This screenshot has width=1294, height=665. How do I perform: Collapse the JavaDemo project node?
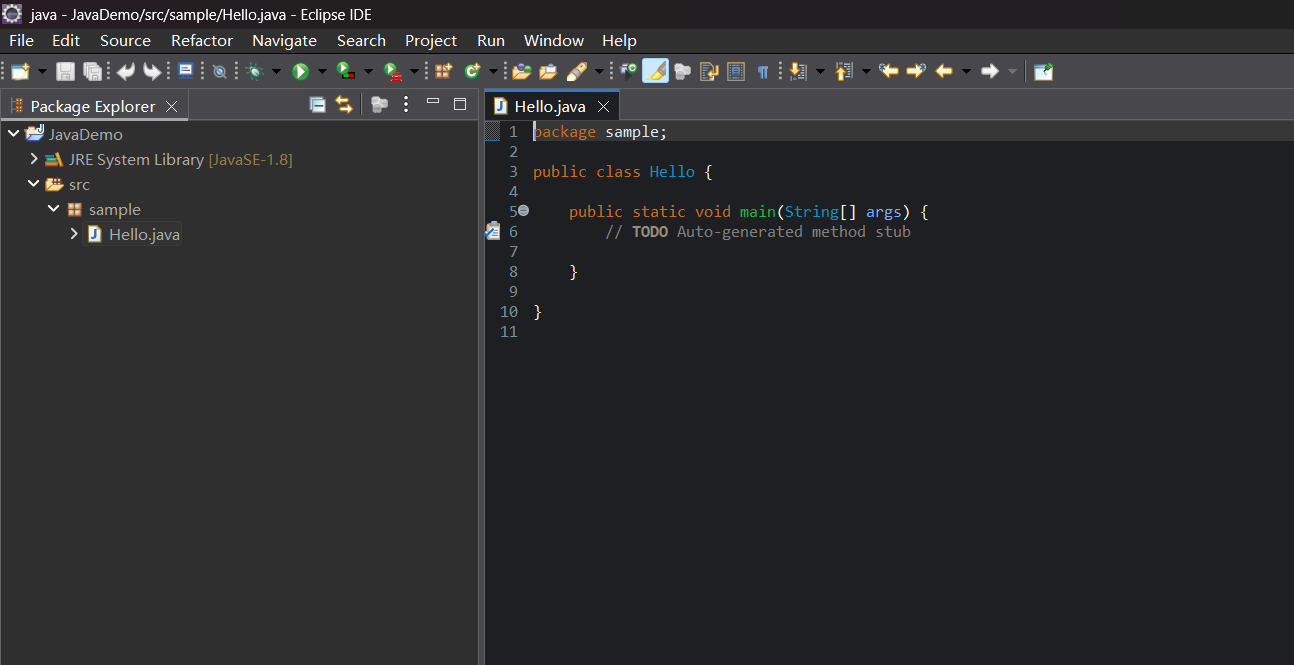coord(13,134)
